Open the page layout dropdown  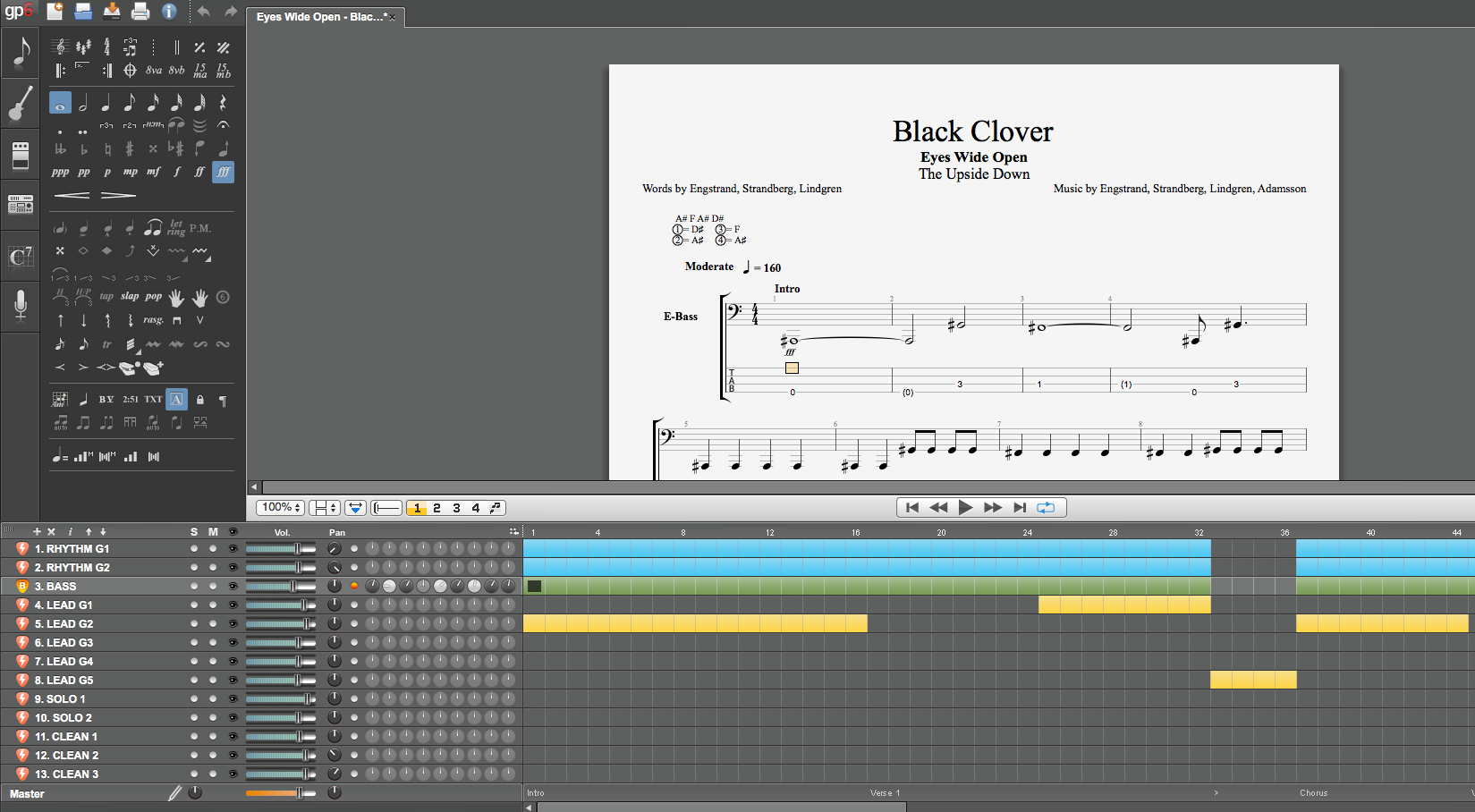324,507
